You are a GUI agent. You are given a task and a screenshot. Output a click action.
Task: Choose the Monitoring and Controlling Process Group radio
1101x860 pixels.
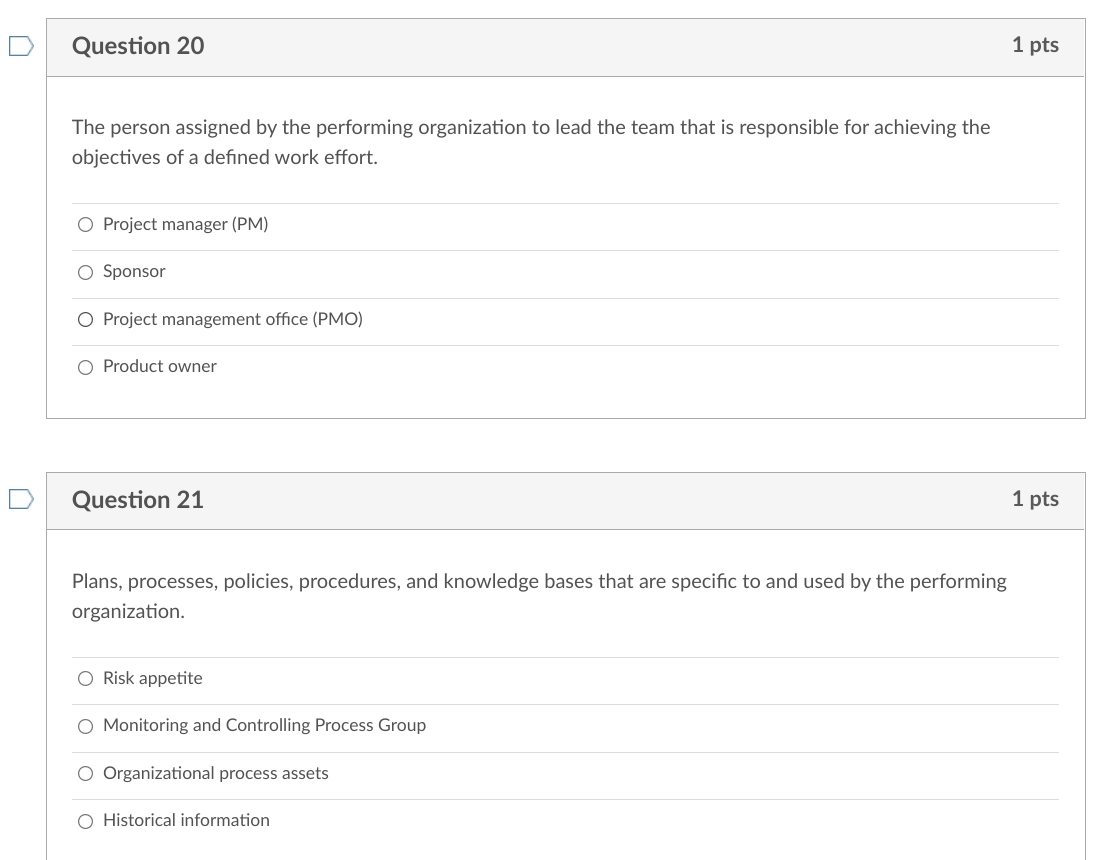86,726
